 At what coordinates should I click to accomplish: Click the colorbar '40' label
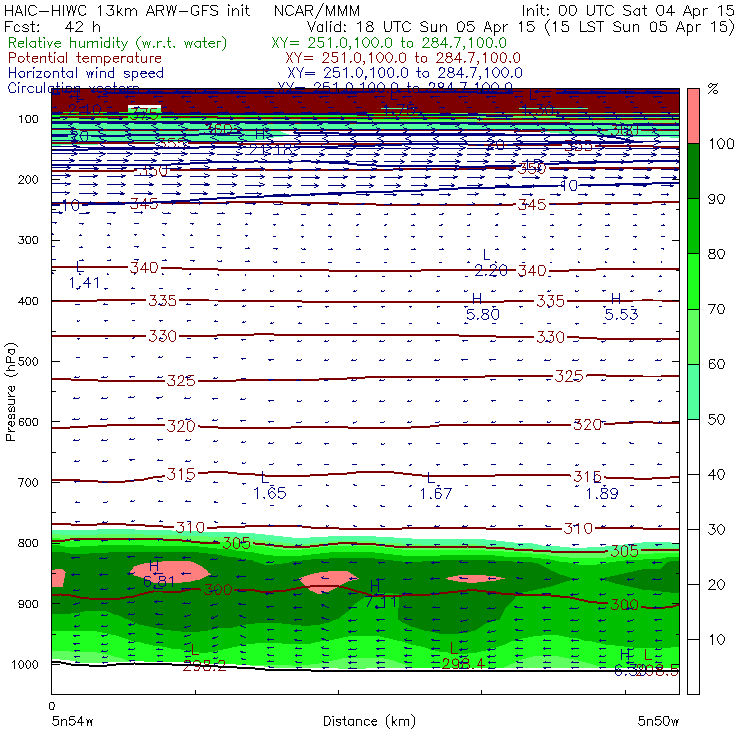(716, 474)
